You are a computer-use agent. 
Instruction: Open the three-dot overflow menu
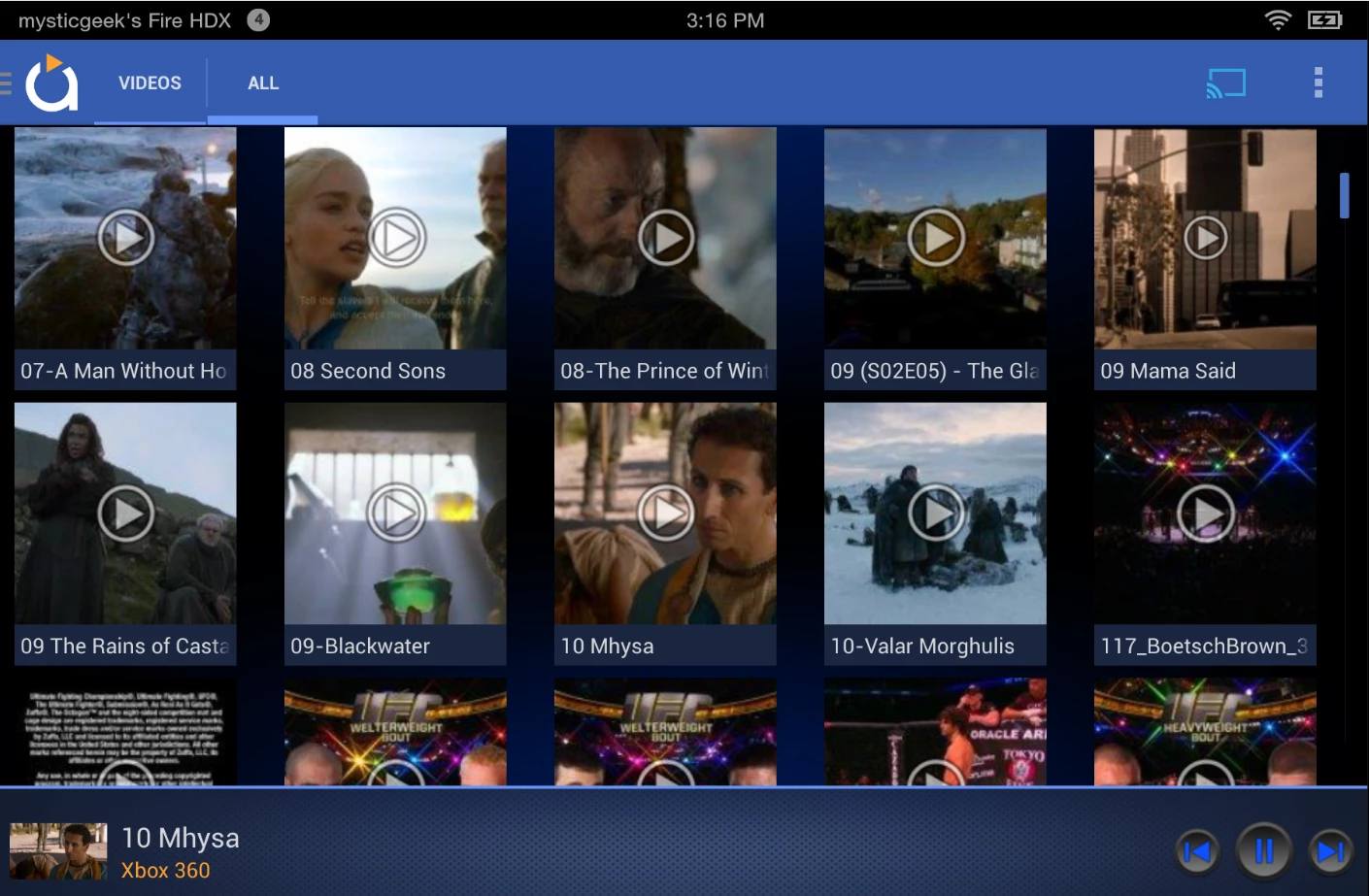pyautogui.click(x=1318, y=83)
